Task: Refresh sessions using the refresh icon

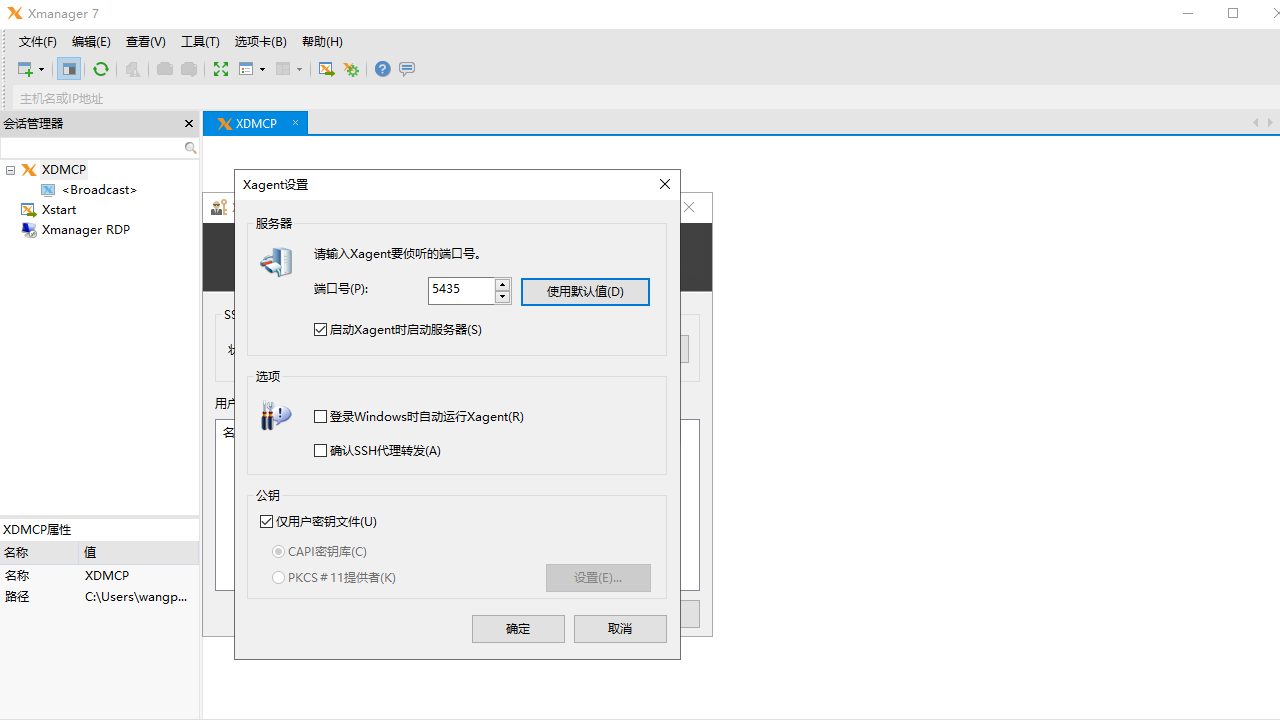Action: (101, 69)
